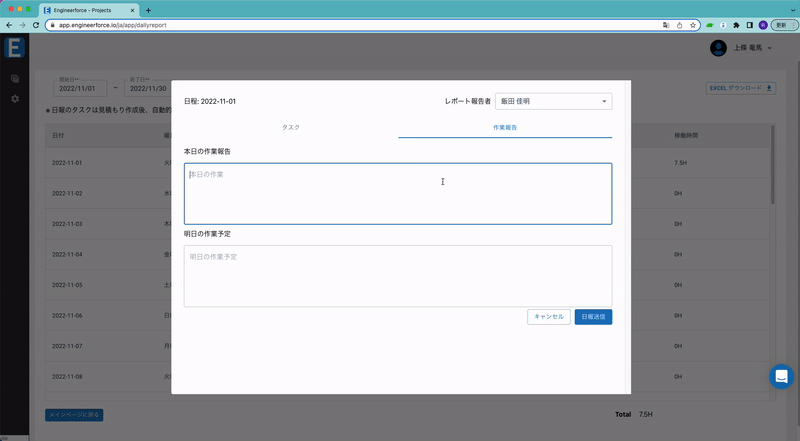Click the browser reload button

point(36,25)
